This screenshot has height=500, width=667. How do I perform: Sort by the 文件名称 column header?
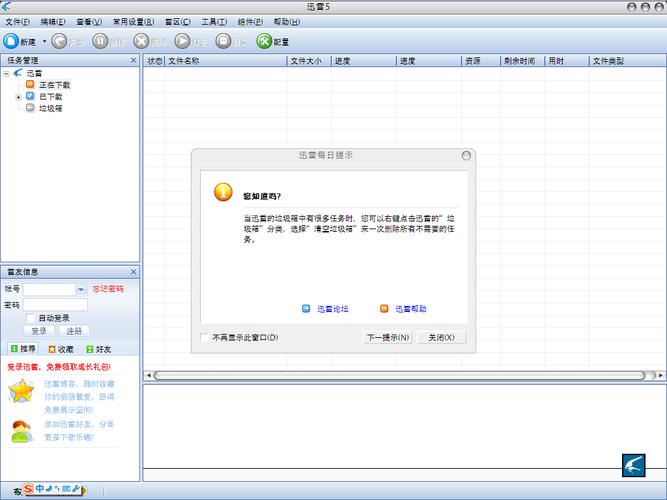226,61
